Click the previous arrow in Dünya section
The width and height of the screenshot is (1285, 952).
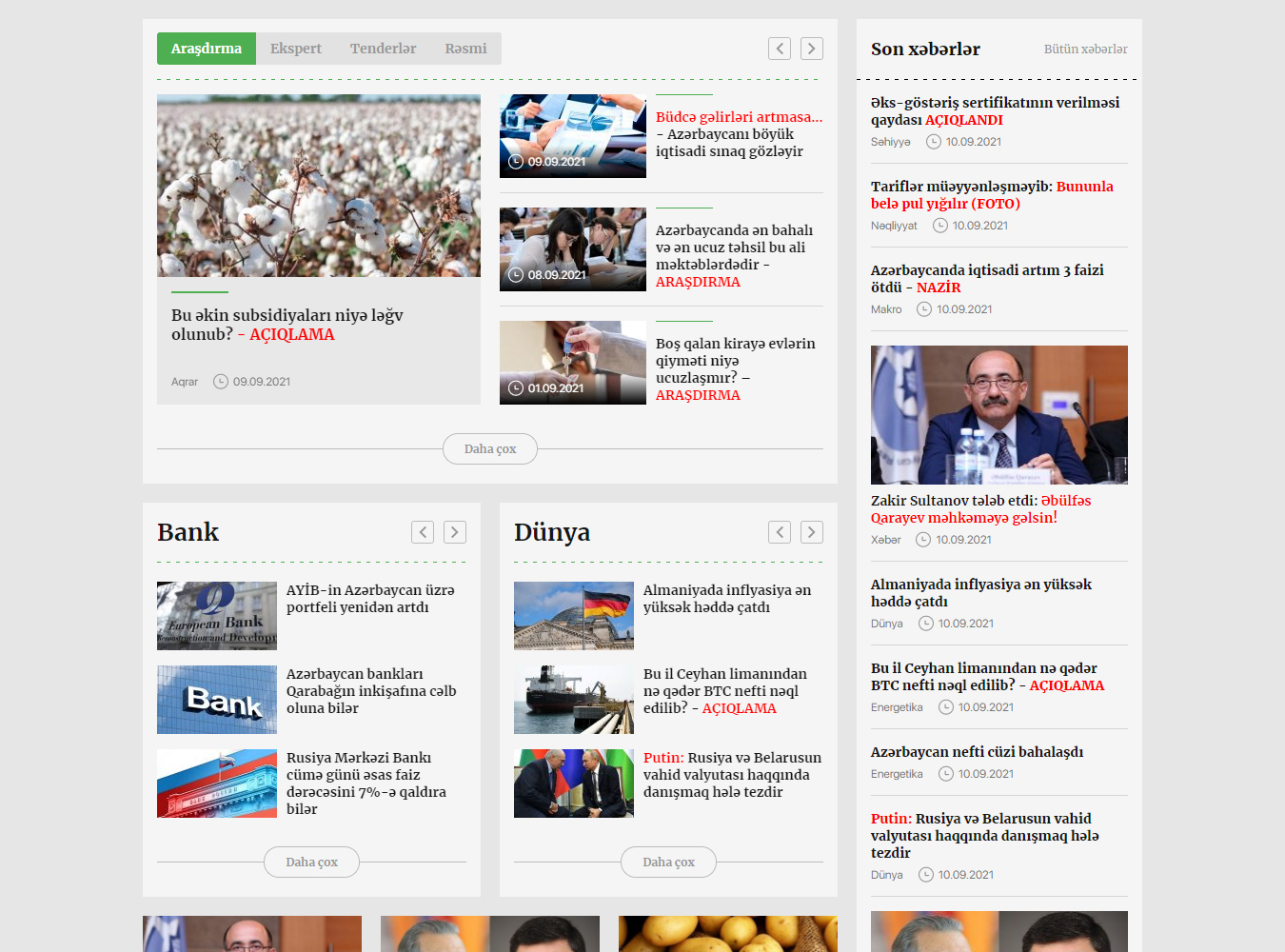coord(780,532)
